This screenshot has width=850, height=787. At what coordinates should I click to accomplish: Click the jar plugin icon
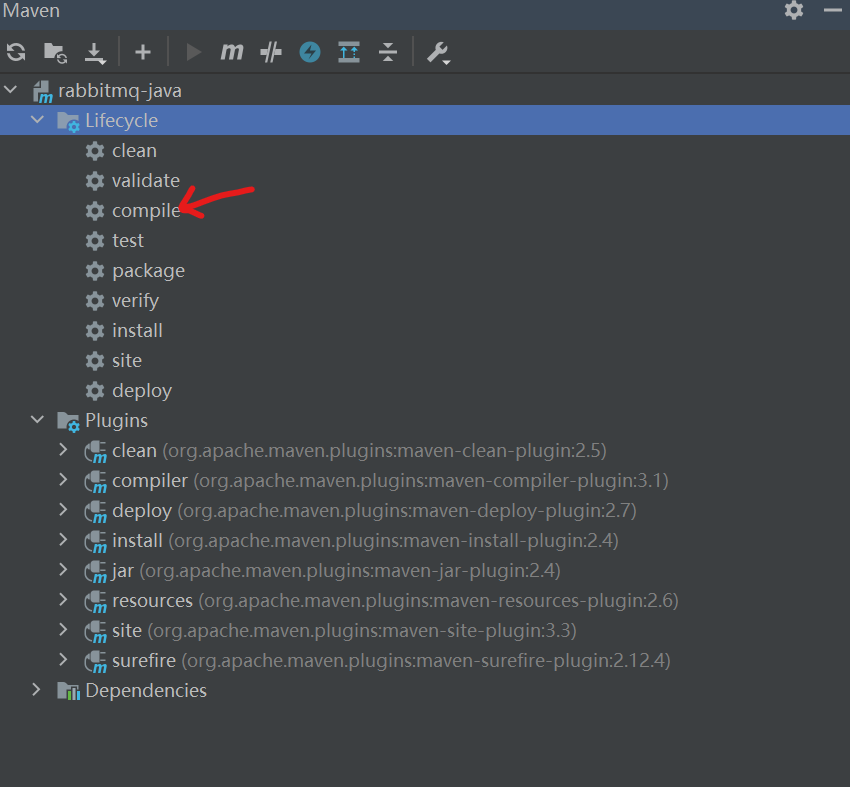tap(95, 572)
